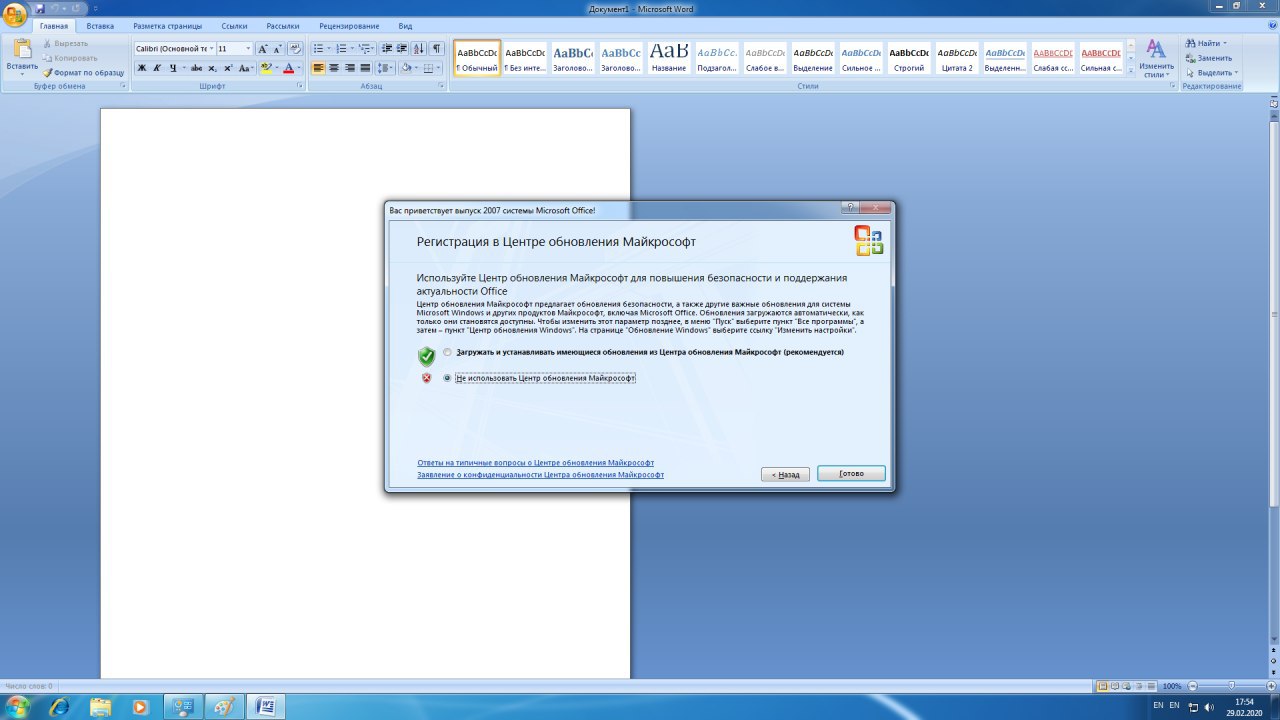This screenshot has height=720, width=1280.
Task: Select 'Загружать и устанавливать имеющиеся обновления' radio button
Action: (x=447, y=352)
